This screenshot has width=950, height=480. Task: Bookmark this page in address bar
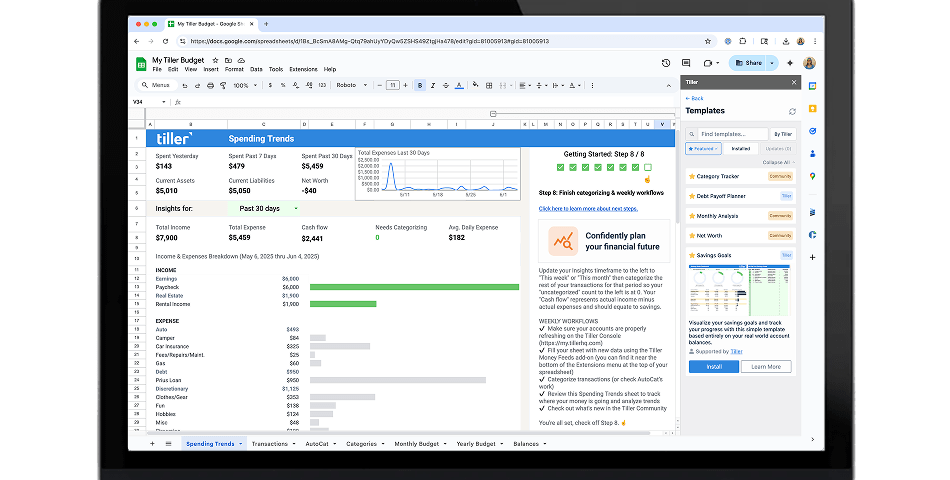[x=708, y=41]
